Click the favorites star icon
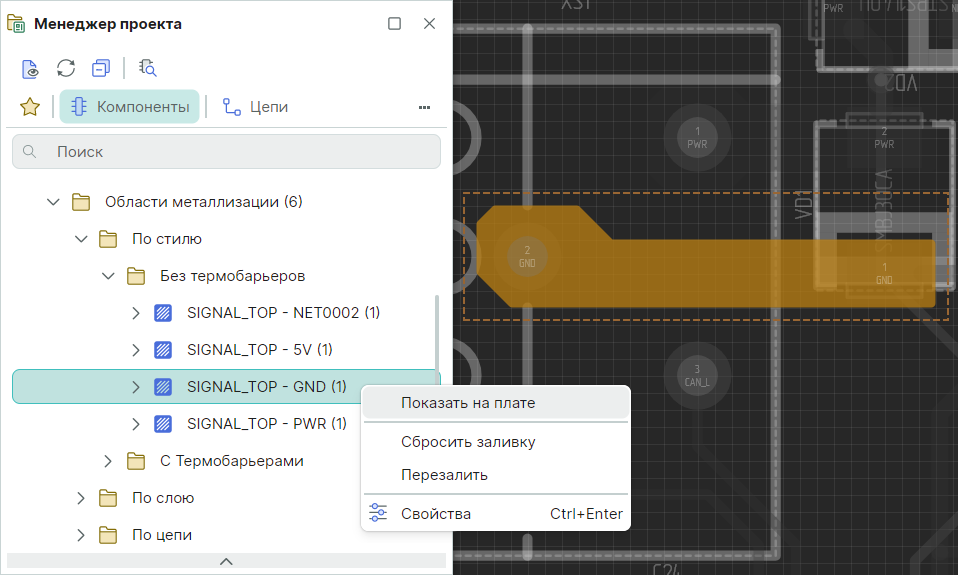Viewport: 958px width, 575px height. point(30,107)
